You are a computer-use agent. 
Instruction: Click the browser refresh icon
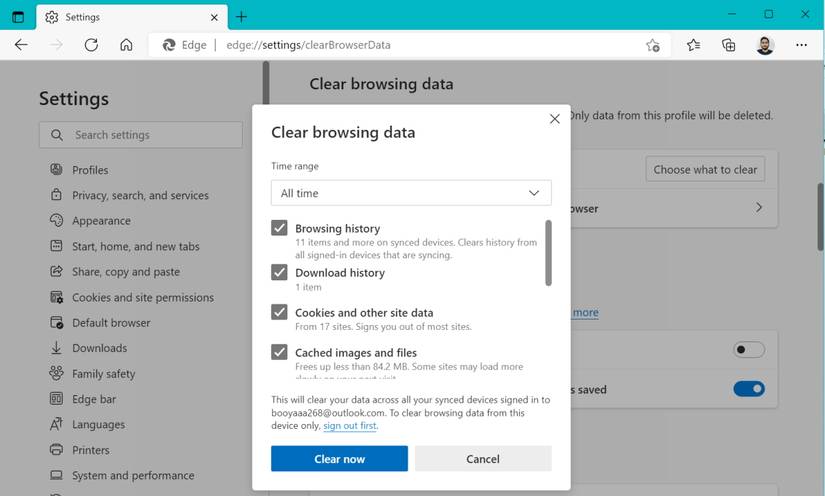(91, 45)
